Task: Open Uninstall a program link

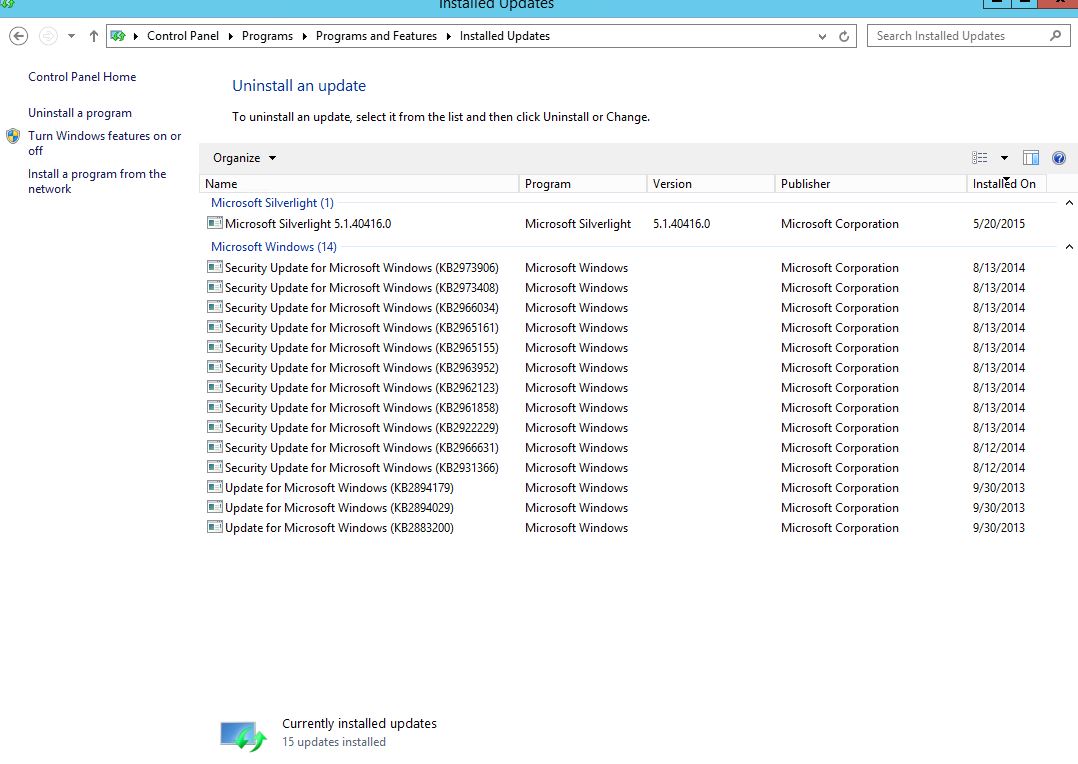Action: (x=80, y=113)
